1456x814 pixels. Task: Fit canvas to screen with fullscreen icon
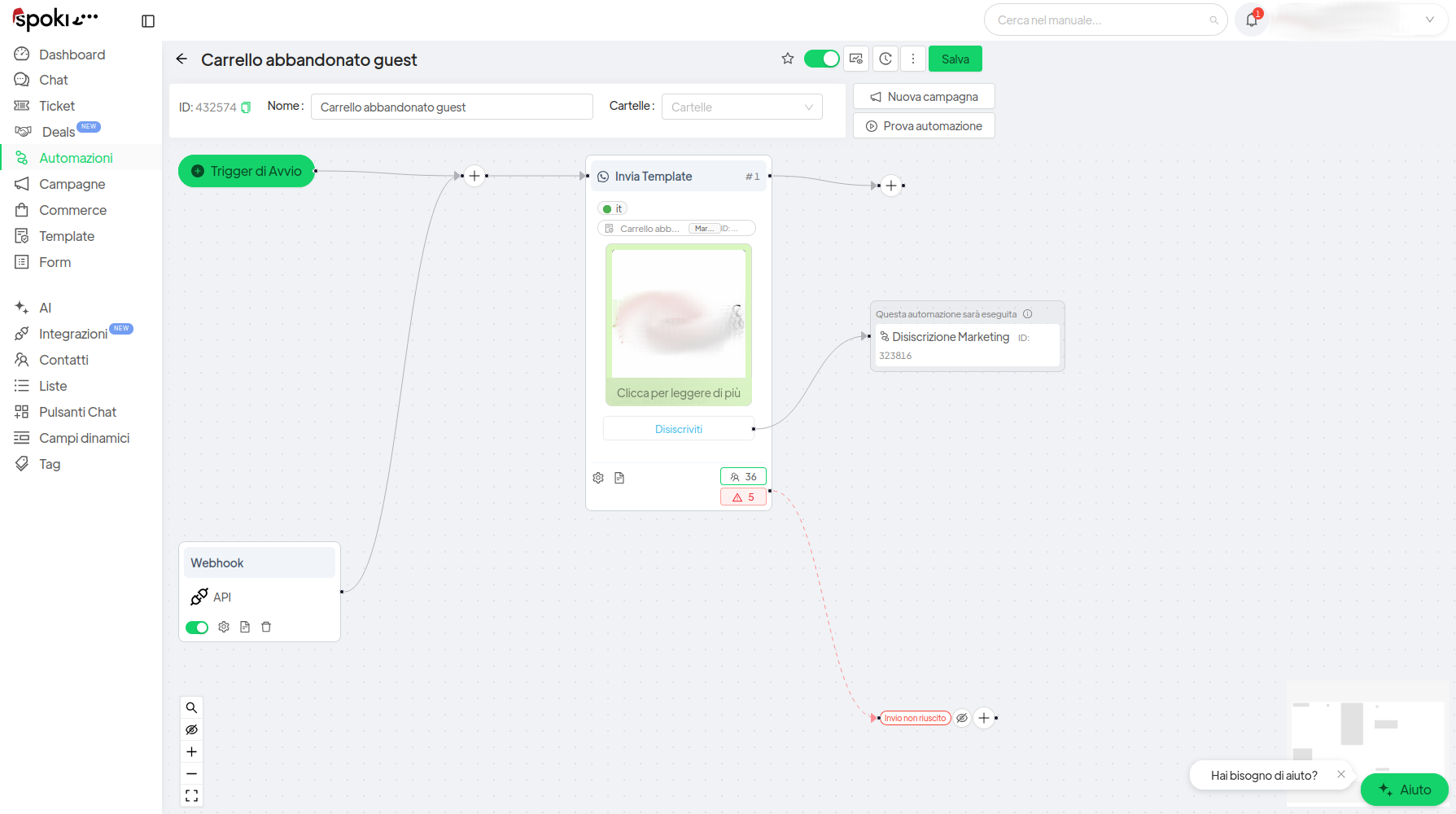(x=191, y=795)
